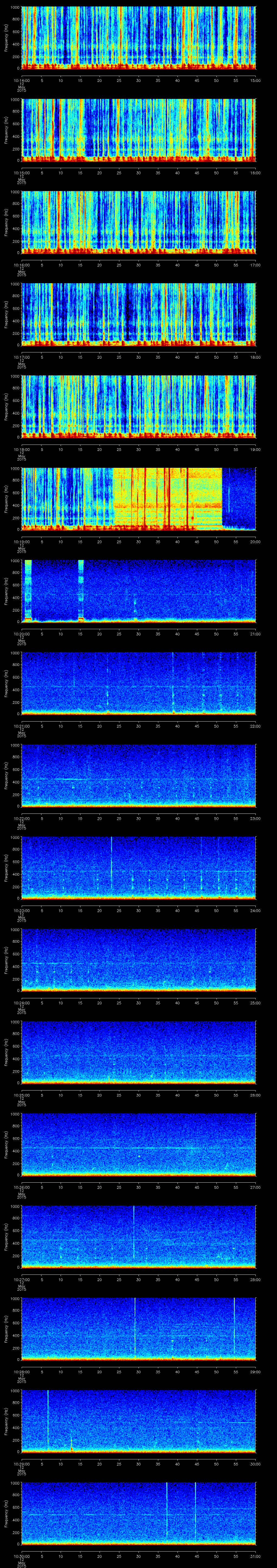
Task: Select the spectrogram panel starting at 10:15:00
Action: 139,130
